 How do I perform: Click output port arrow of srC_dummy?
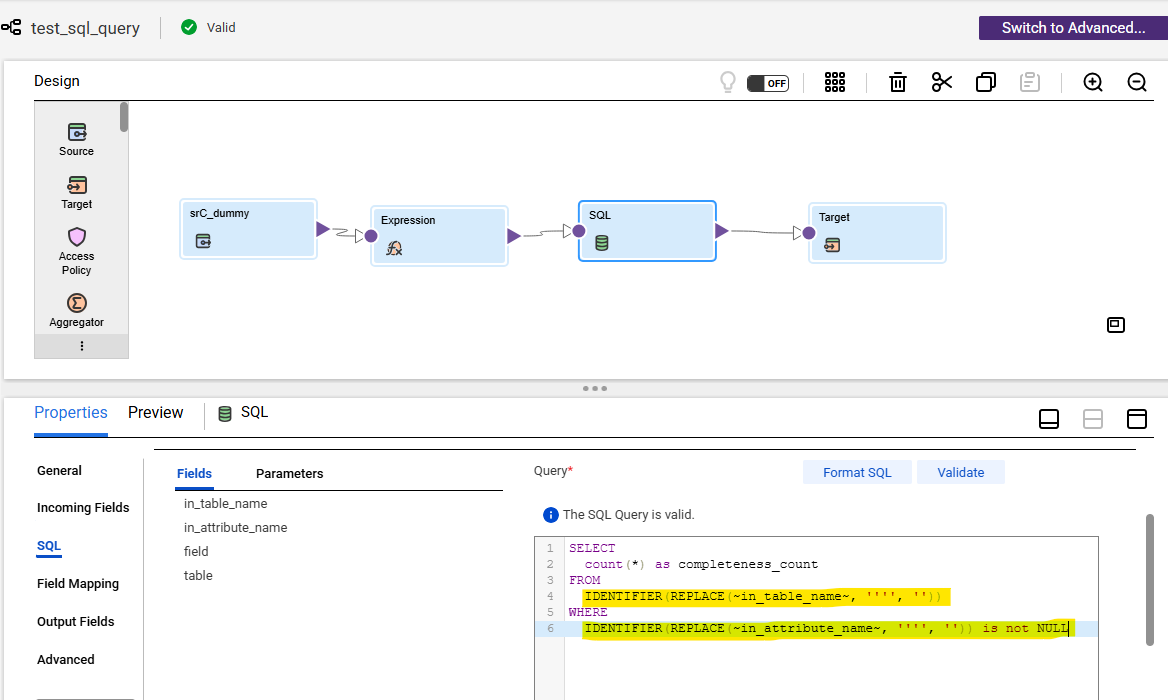pyautogui.click(x=323, y=229)
